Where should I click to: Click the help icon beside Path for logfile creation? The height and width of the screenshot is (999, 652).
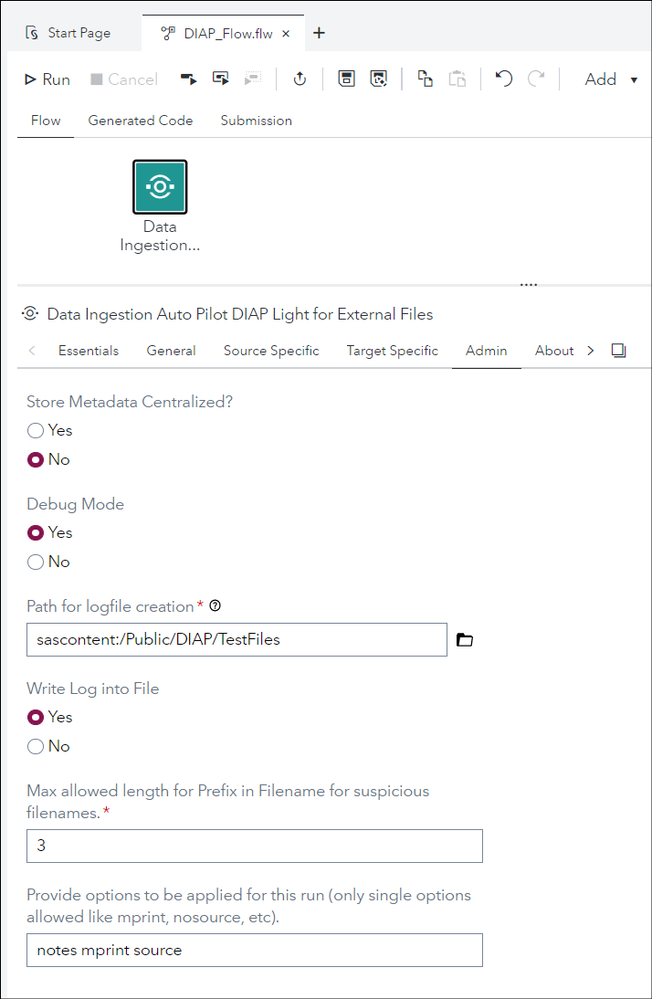point(215,606)
